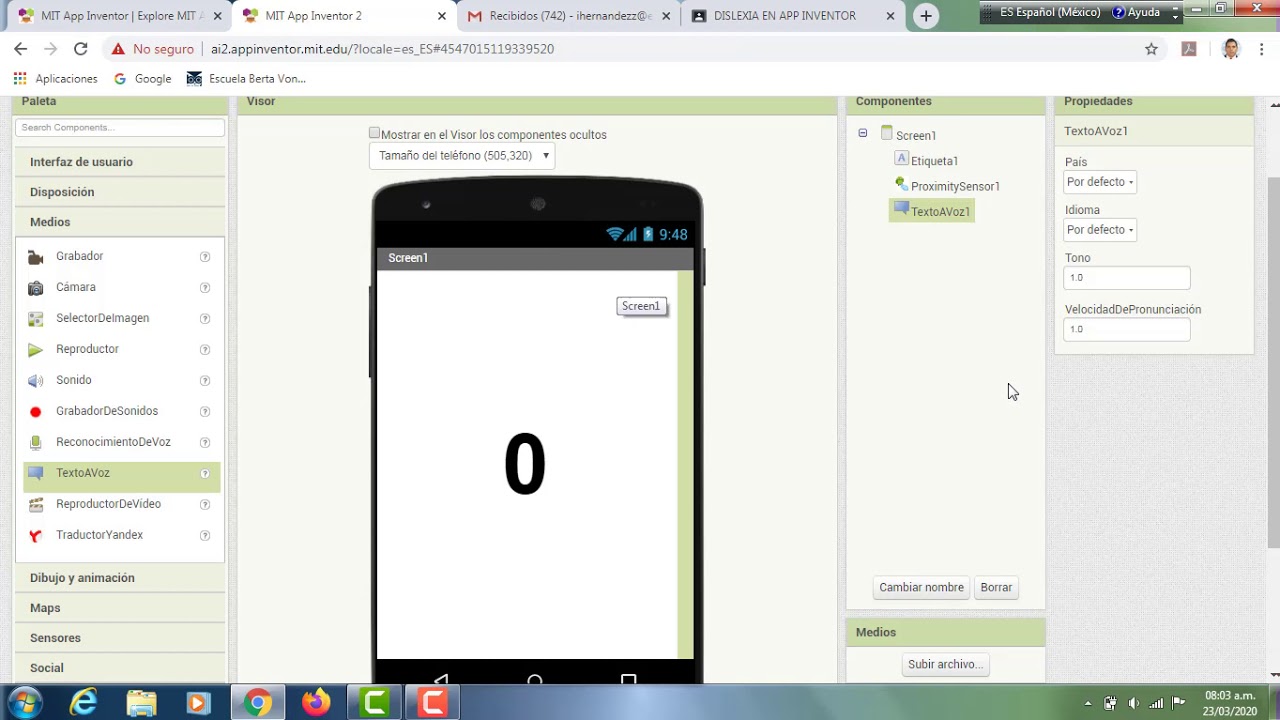This screenshot has height=720, width=1280.
Task: Open the volume icon in system tray
Action: (x=1133, y=703)
